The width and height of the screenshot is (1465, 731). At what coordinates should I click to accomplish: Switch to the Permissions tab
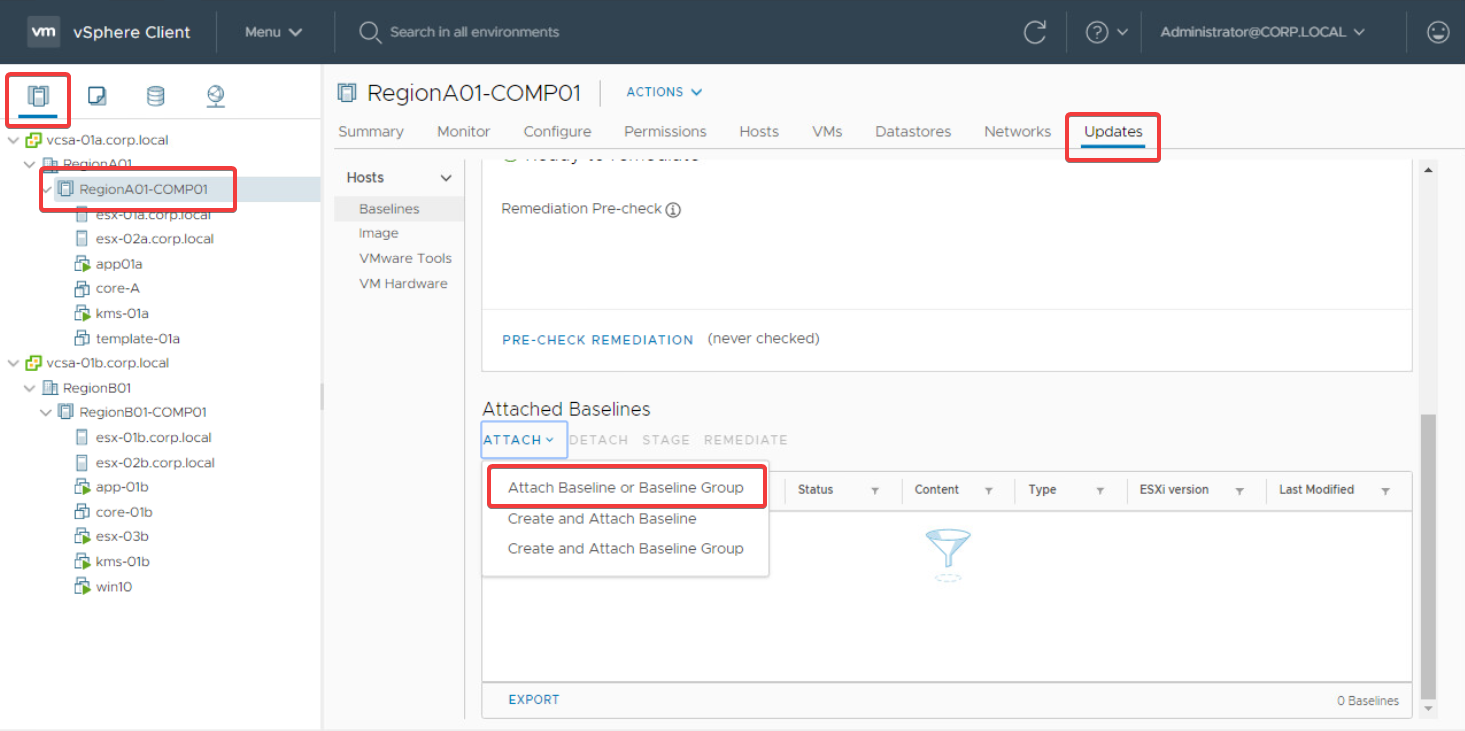click(x=665, y=132)
